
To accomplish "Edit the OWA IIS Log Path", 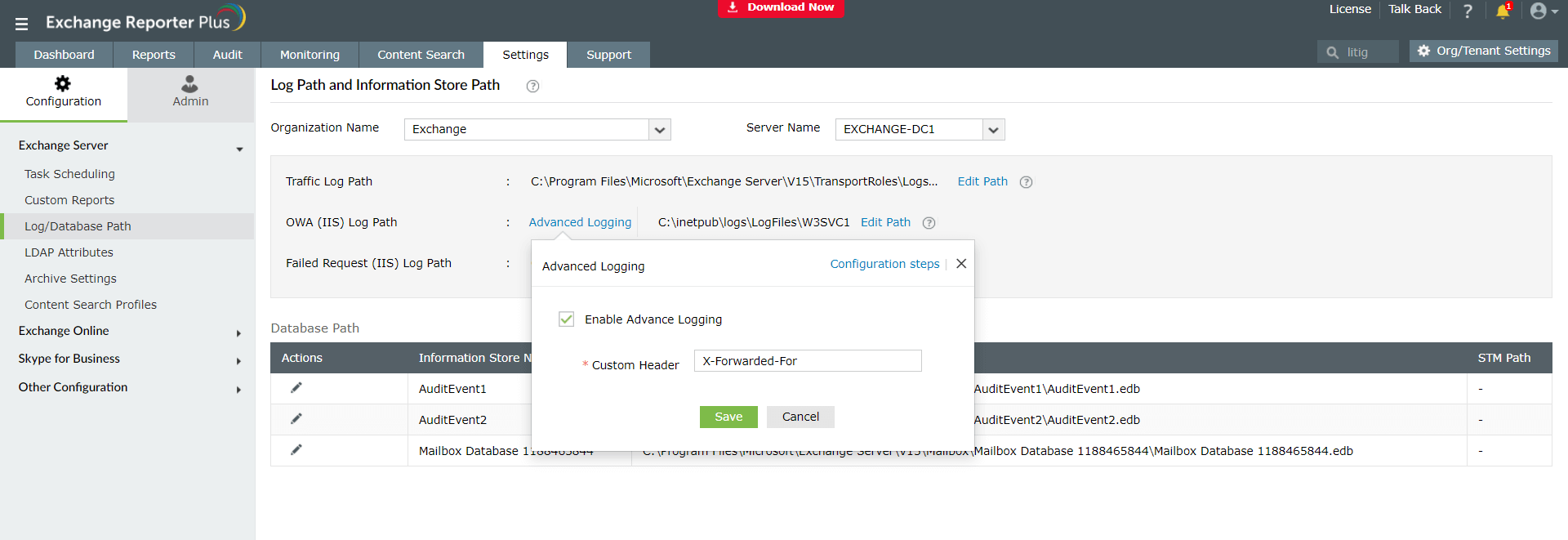I will pyautogui.click(x=885, y=222).
